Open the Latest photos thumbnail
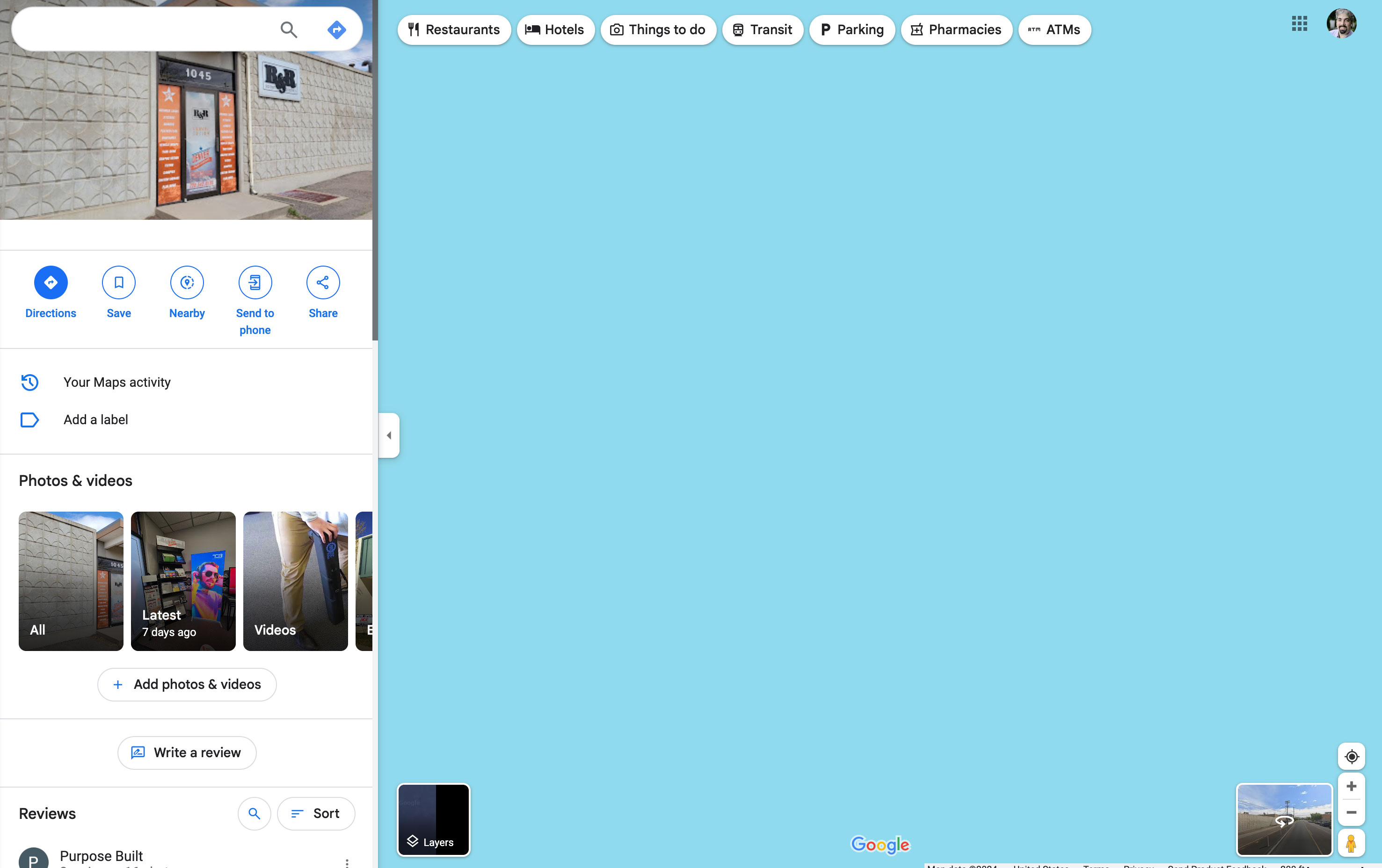The width and height of the screenshot is (1382, 868). point(183,581)
